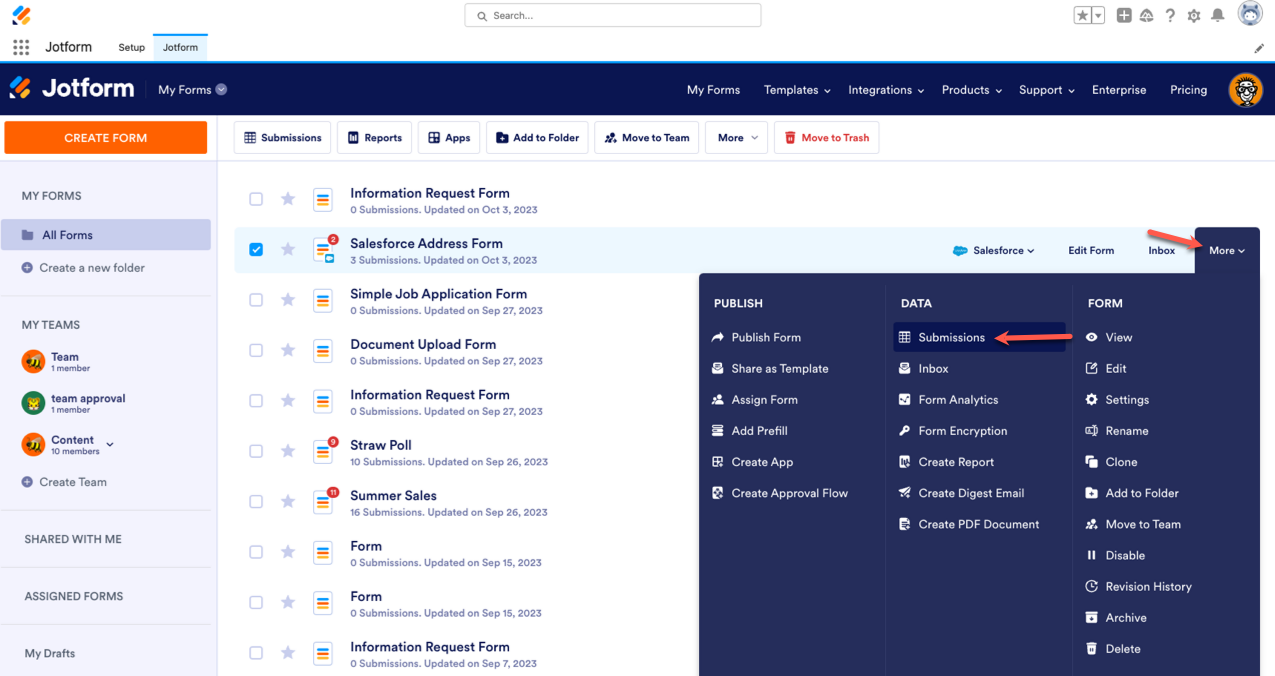The width and height of the screenshot is (1275, 676).
Task: Click the Salesforce user avatar at top
Action: point(1250,14)
